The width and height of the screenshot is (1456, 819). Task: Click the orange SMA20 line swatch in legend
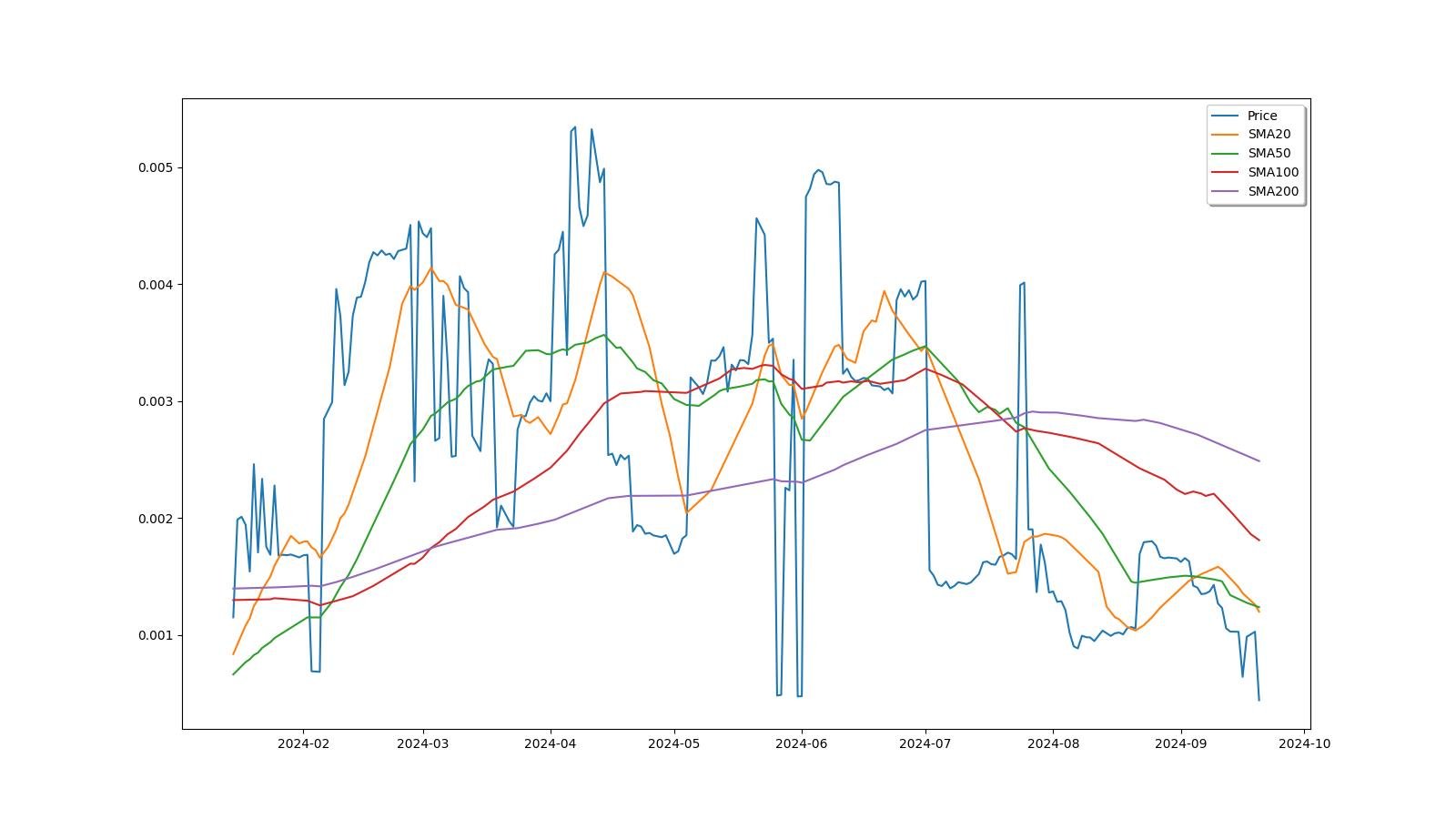(x=1226, y=135)
